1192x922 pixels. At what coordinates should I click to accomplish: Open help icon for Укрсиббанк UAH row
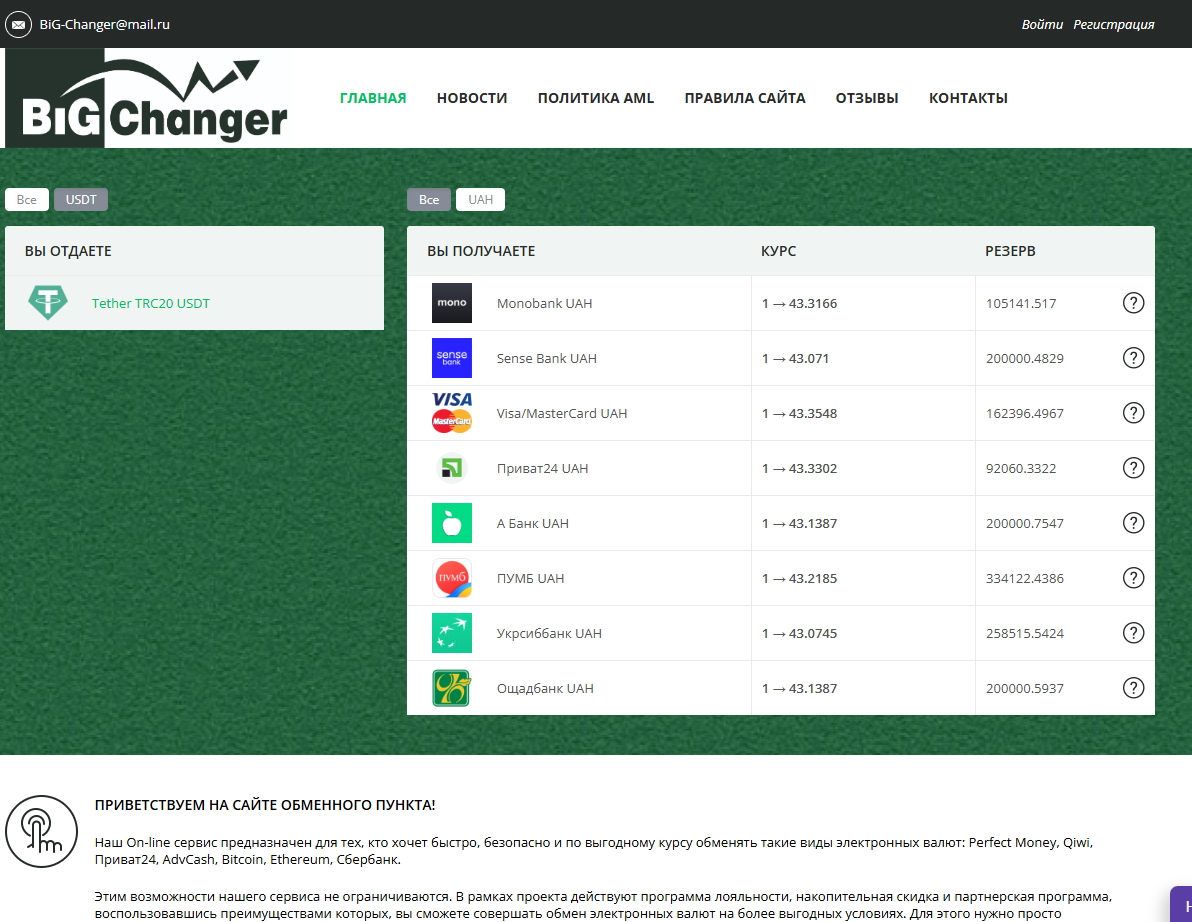click(1133, 633)
